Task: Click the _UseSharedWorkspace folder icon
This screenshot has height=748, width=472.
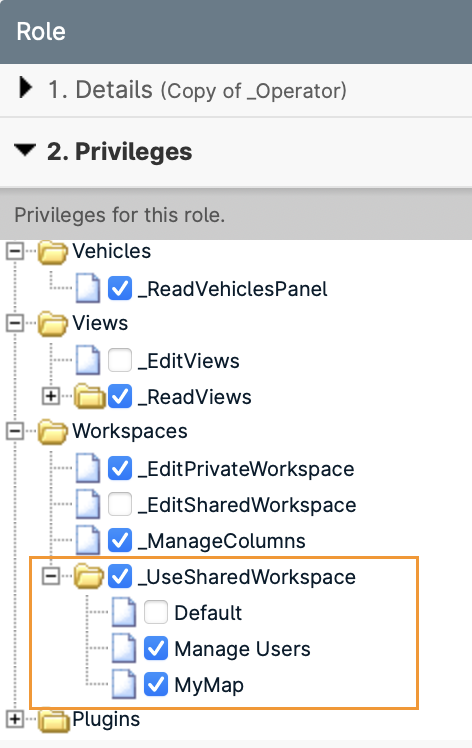Action: click(89, 576)
